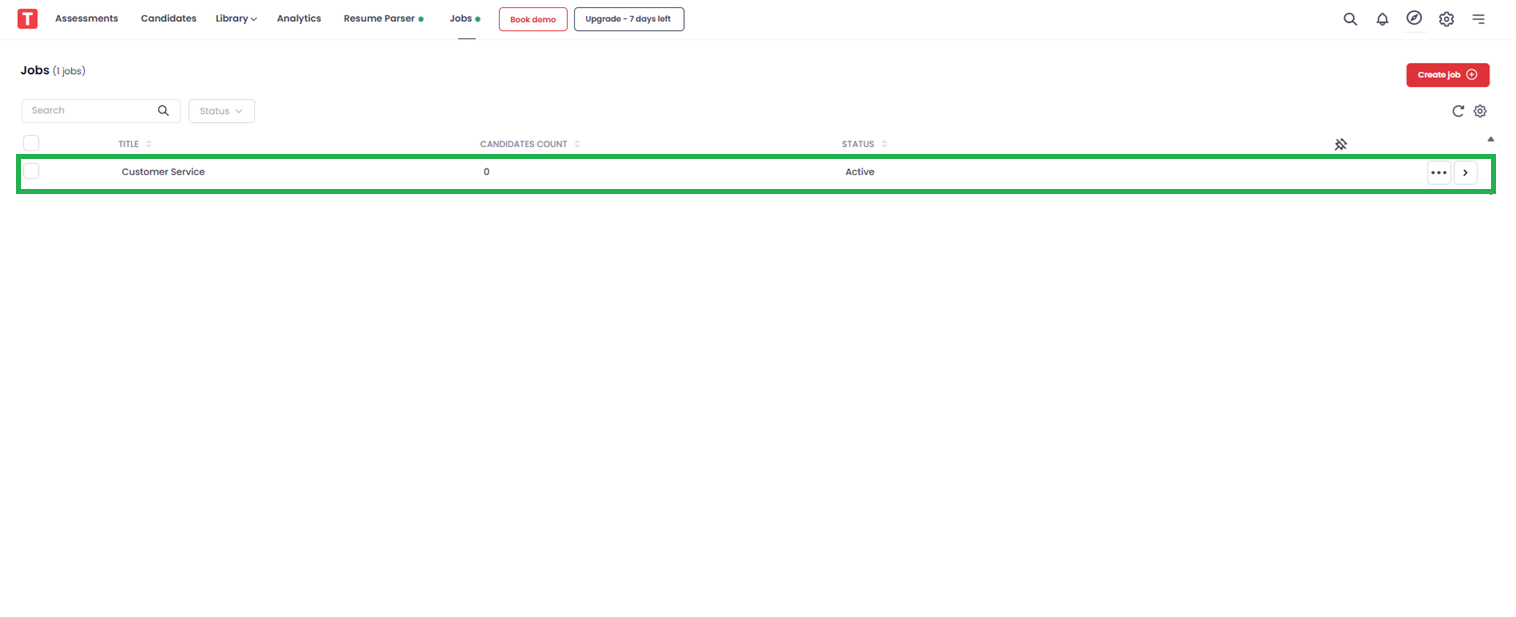The height and width of the screenshot is (617, 1516).
Task: Open the Analytics tab
Action: pyautogui.click(x=299, y=19)
